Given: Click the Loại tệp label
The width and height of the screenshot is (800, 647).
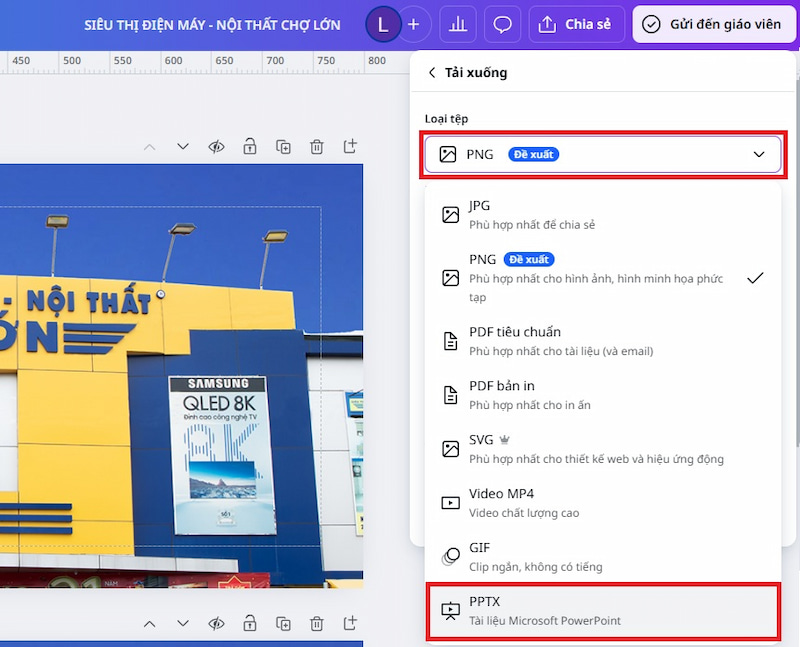Looking at the screenshot, I should [446, 119].
